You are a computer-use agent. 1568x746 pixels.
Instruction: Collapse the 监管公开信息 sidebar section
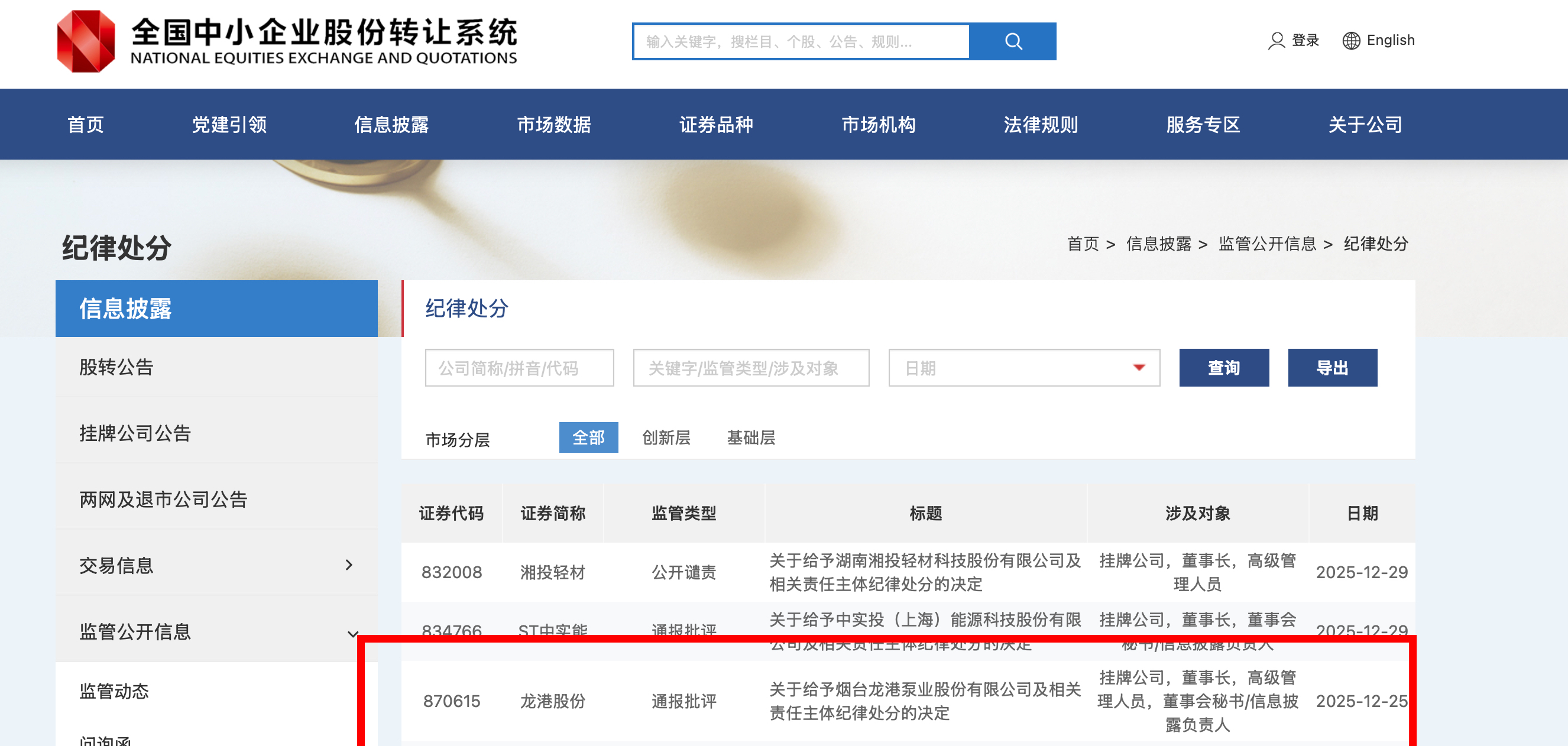[352, 634]
